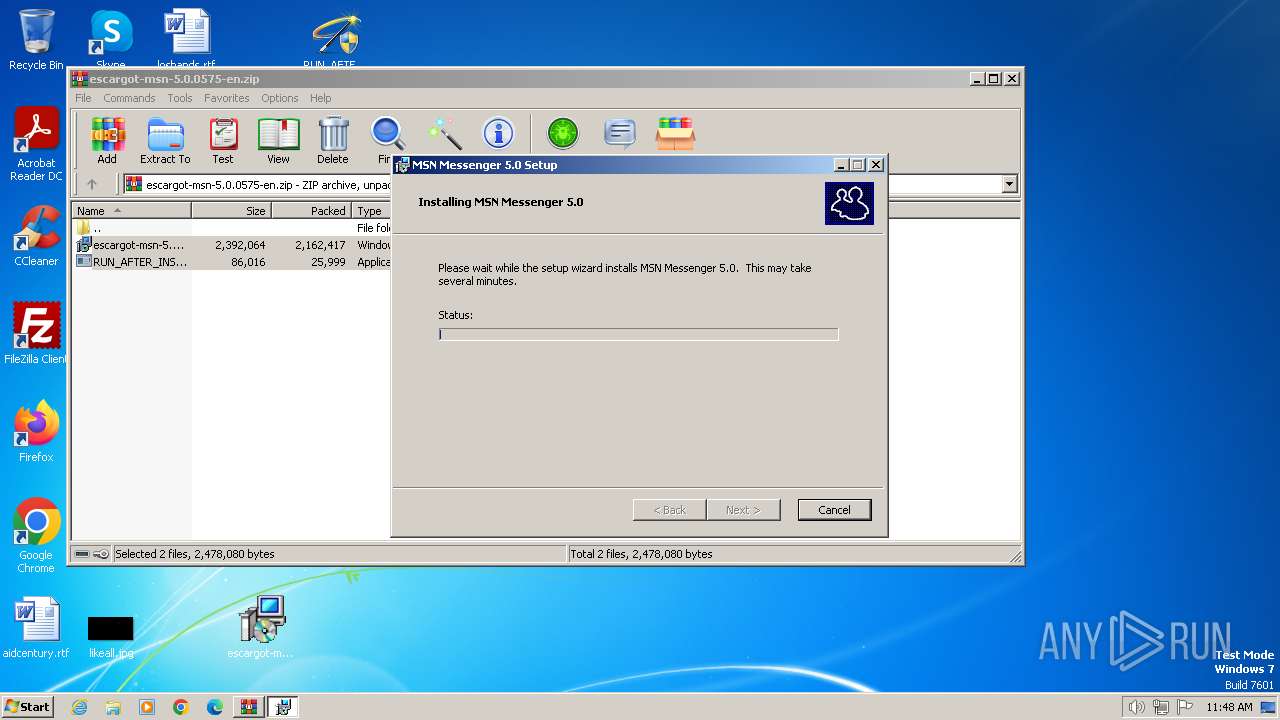Sort by the Size column header

tap(231, 211)
